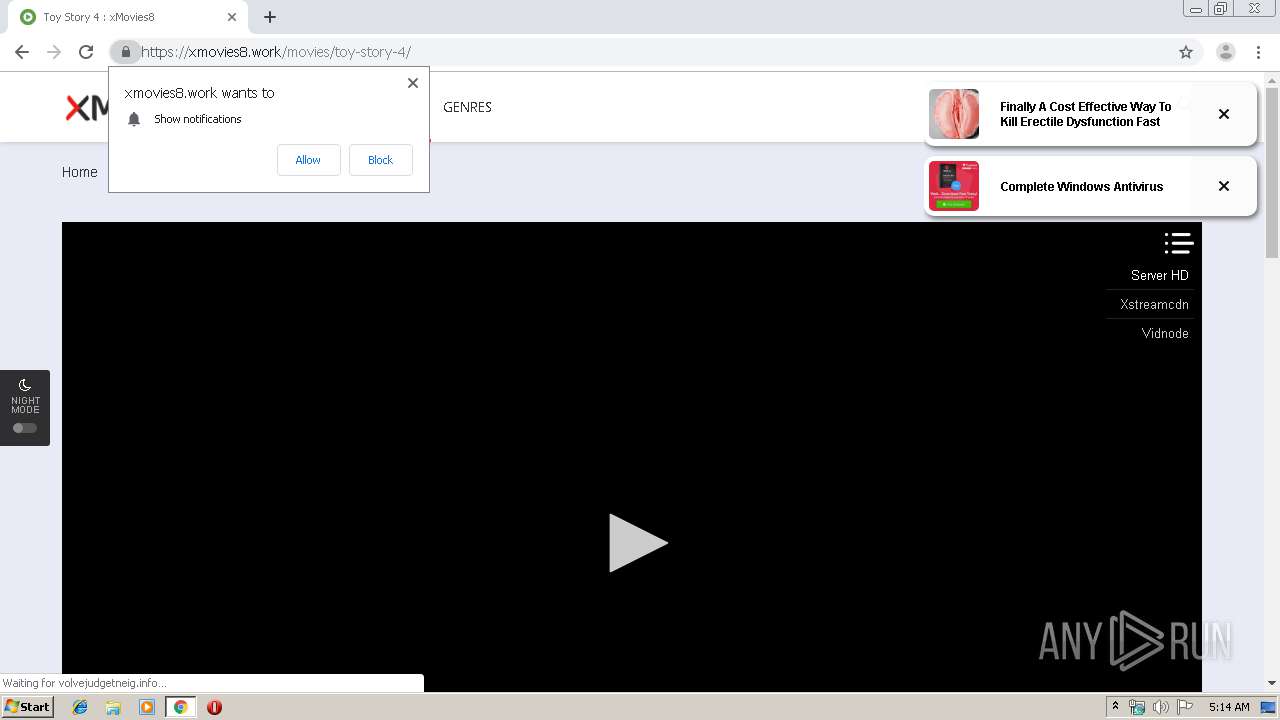Click the show desktop tray icon
This screenshot has width=1280, height=720.
tap(1269, 707)
